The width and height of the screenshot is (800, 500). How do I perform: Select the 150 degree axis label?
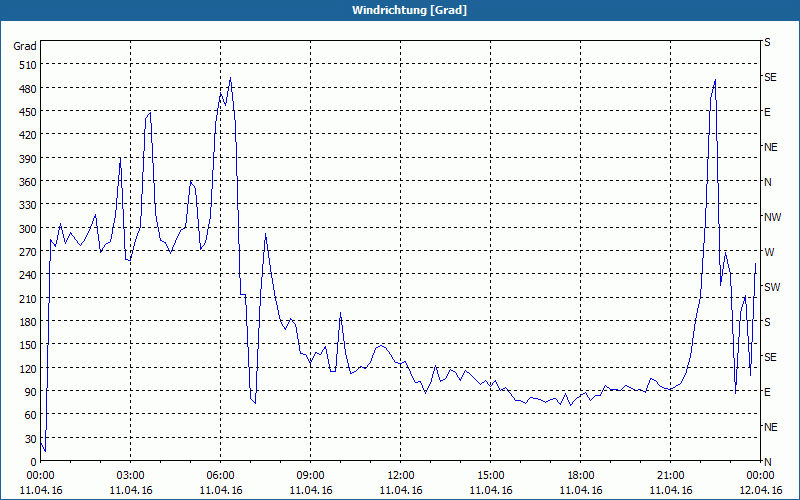(28, 345)
